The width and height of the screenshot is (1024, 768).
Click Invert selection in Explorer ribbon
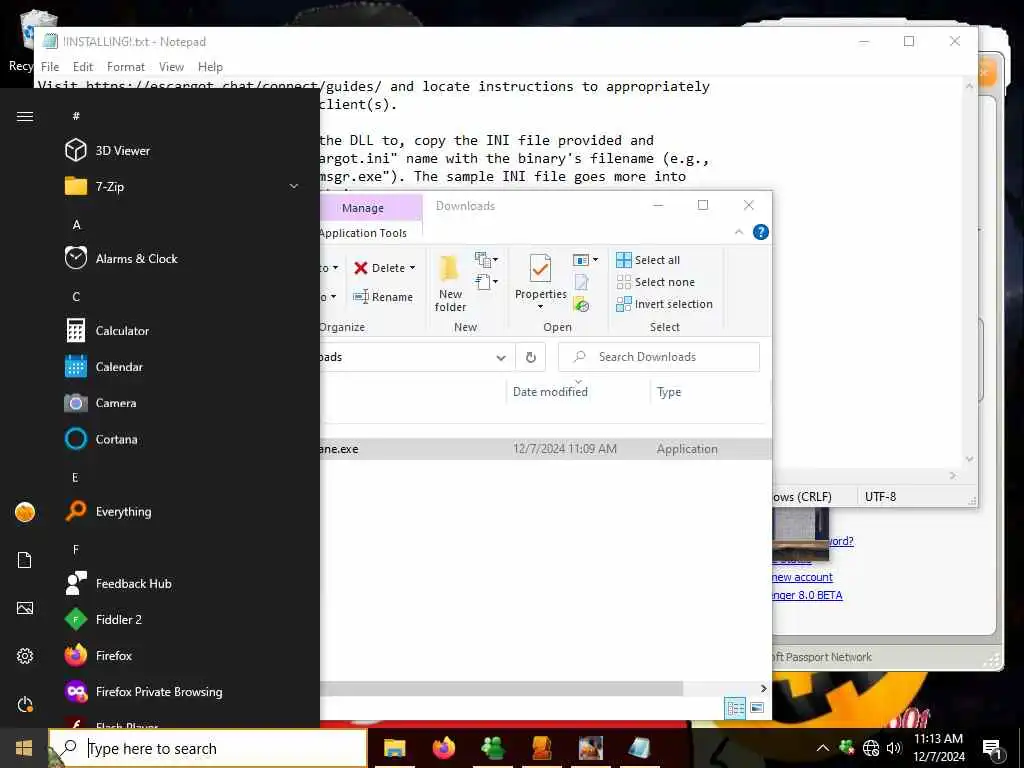(x=665, y=304)
